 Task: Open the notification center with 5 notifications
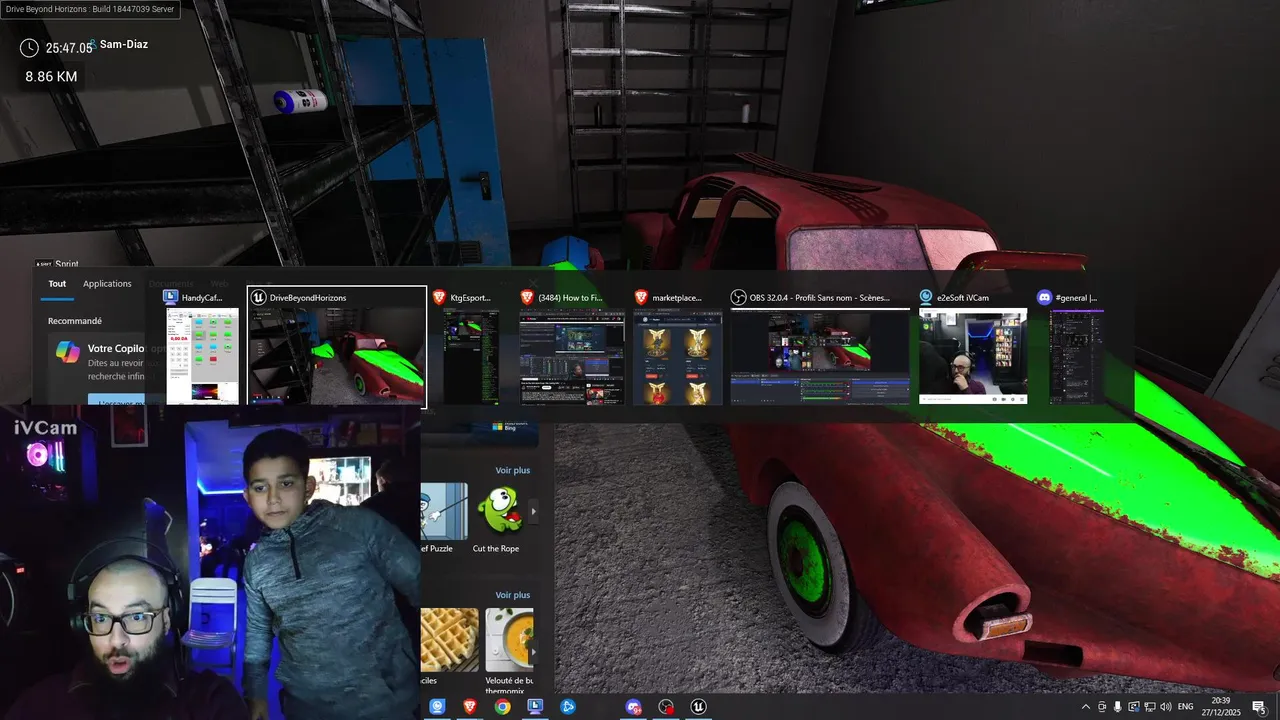click(x=1259, y=707)
